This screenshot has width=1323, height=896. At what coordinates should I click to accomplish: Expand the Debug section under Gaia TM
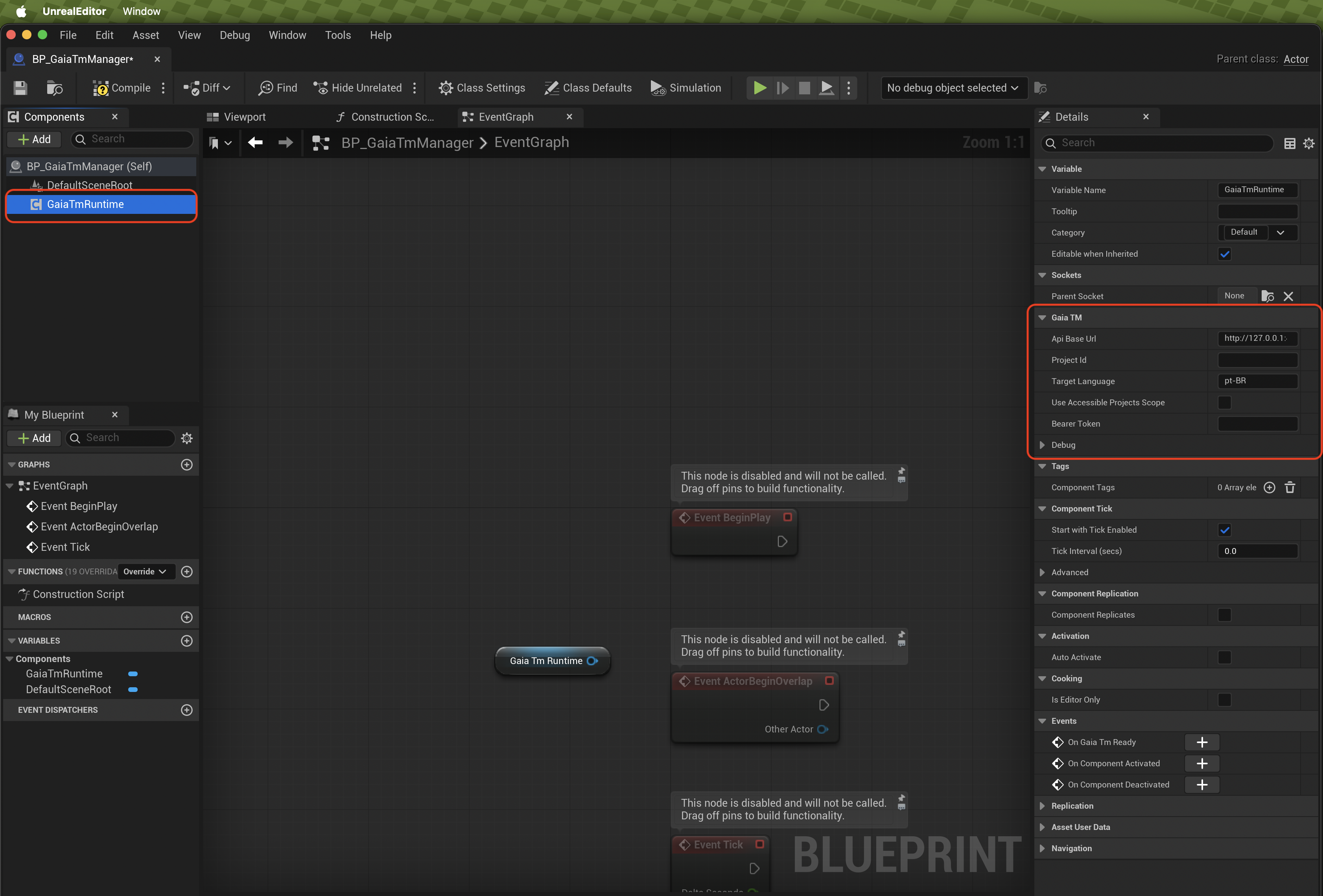tap(1042, 445)
